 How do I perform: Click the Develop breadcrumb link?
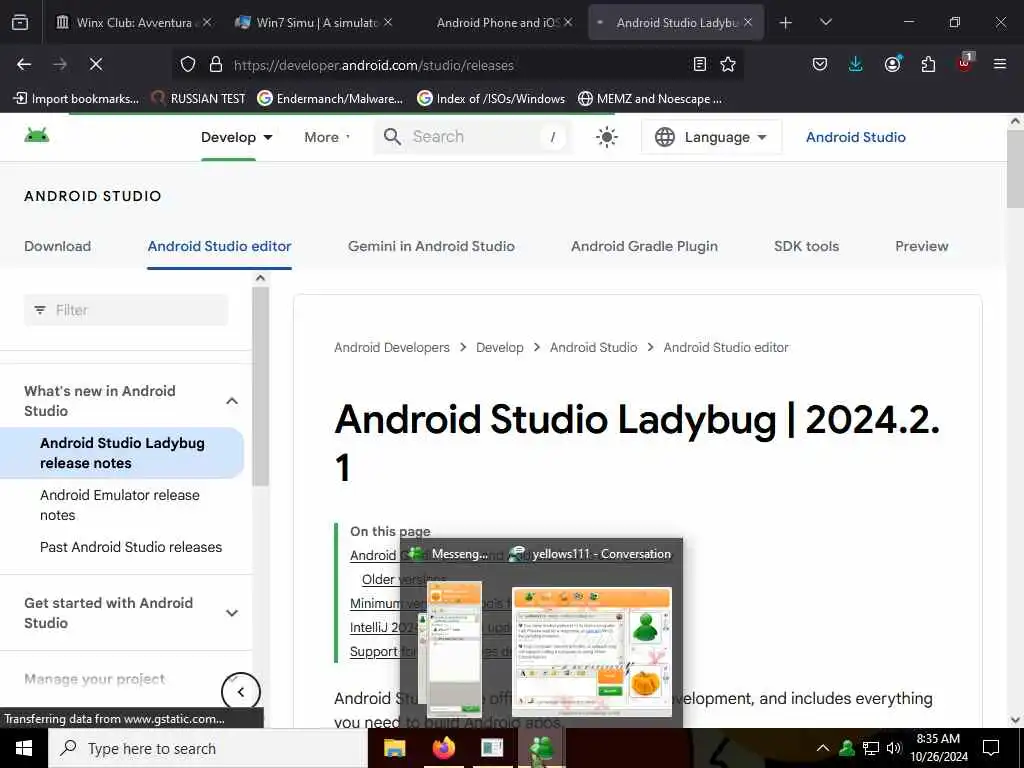[500, 347]
